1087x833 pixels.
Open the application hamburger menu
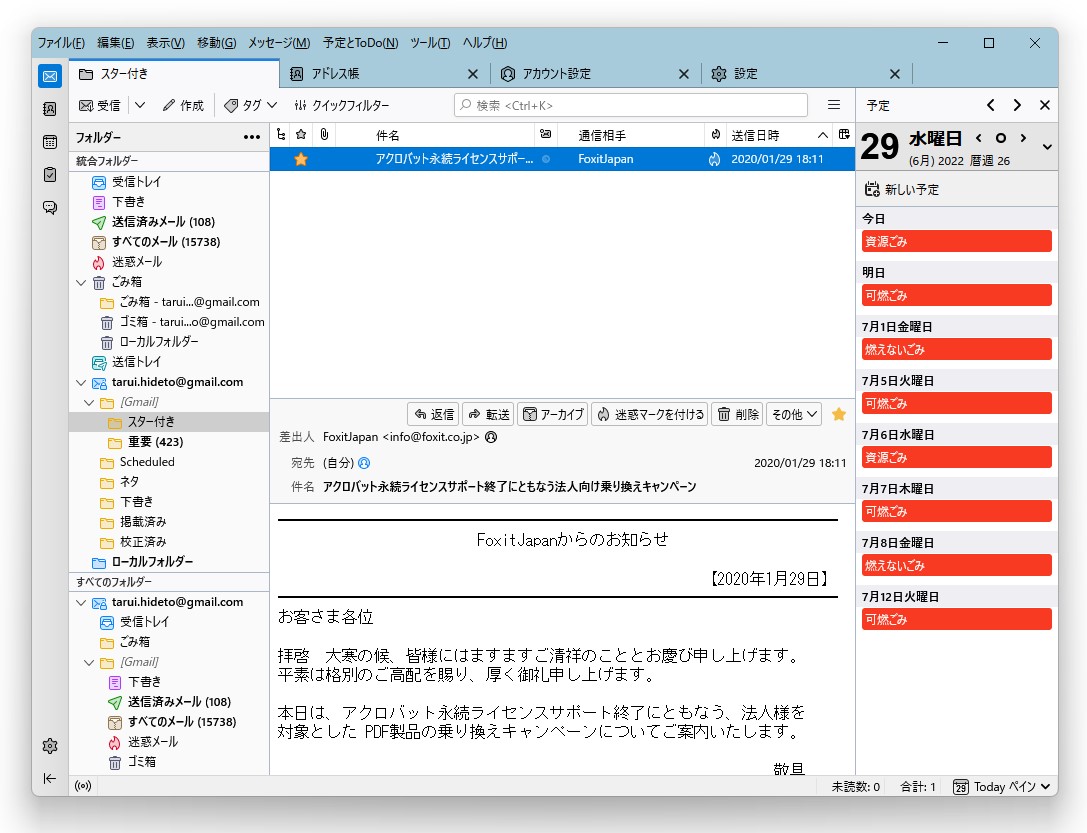834,105
